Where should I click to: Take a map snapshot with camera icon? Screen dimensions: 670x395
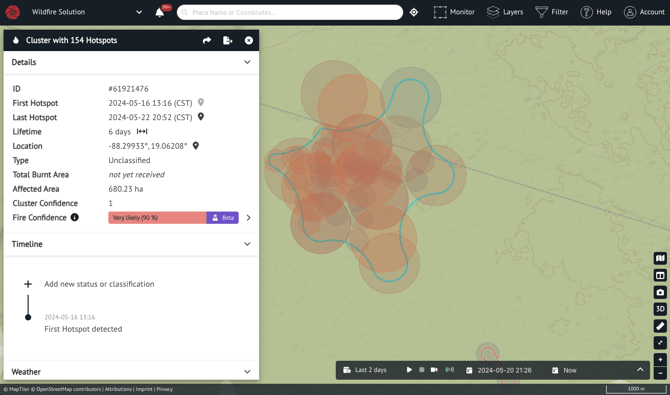[x=660, y=292]
